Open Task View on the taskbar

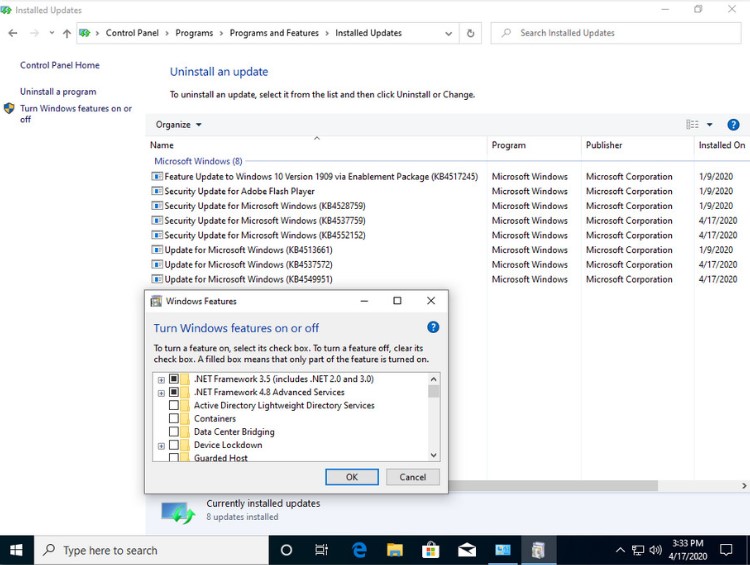coord(321,550)
